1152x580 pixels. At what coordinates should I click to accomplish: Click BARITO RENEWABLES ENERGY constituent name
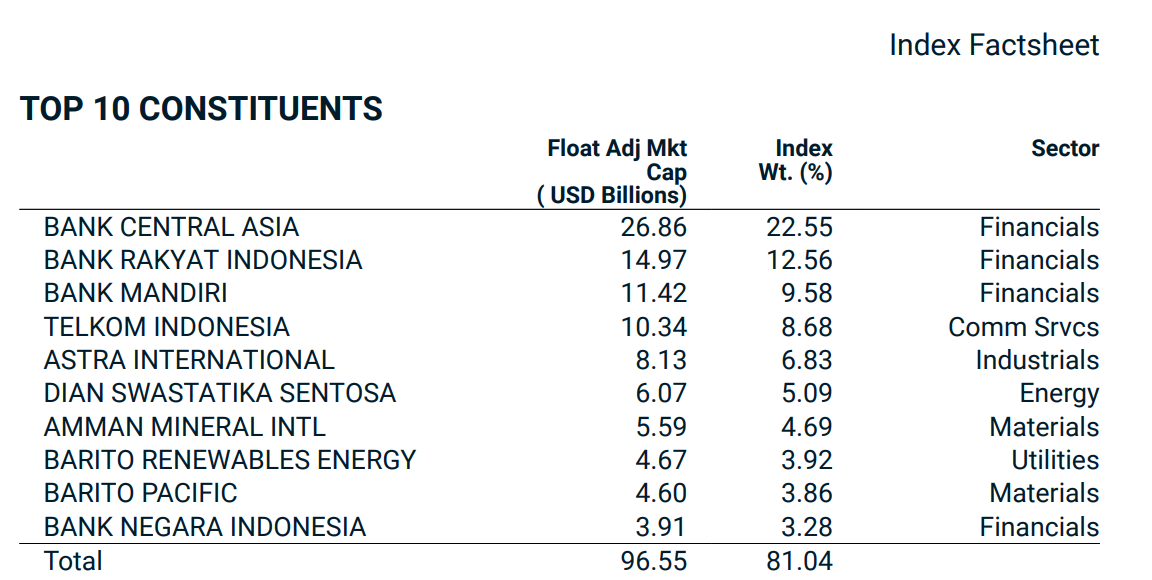(x=229, y=460)
